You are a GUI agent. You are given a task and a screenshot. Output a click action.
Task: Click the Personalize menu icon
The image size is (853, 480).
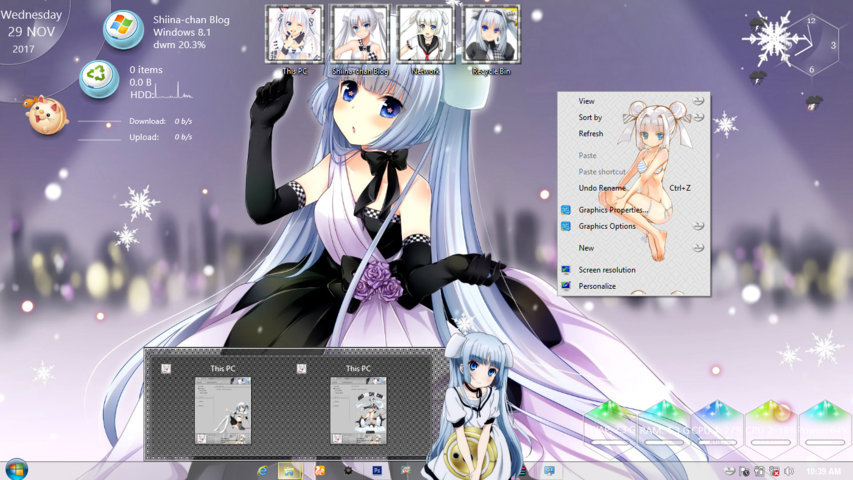click(x=566, y=286)
